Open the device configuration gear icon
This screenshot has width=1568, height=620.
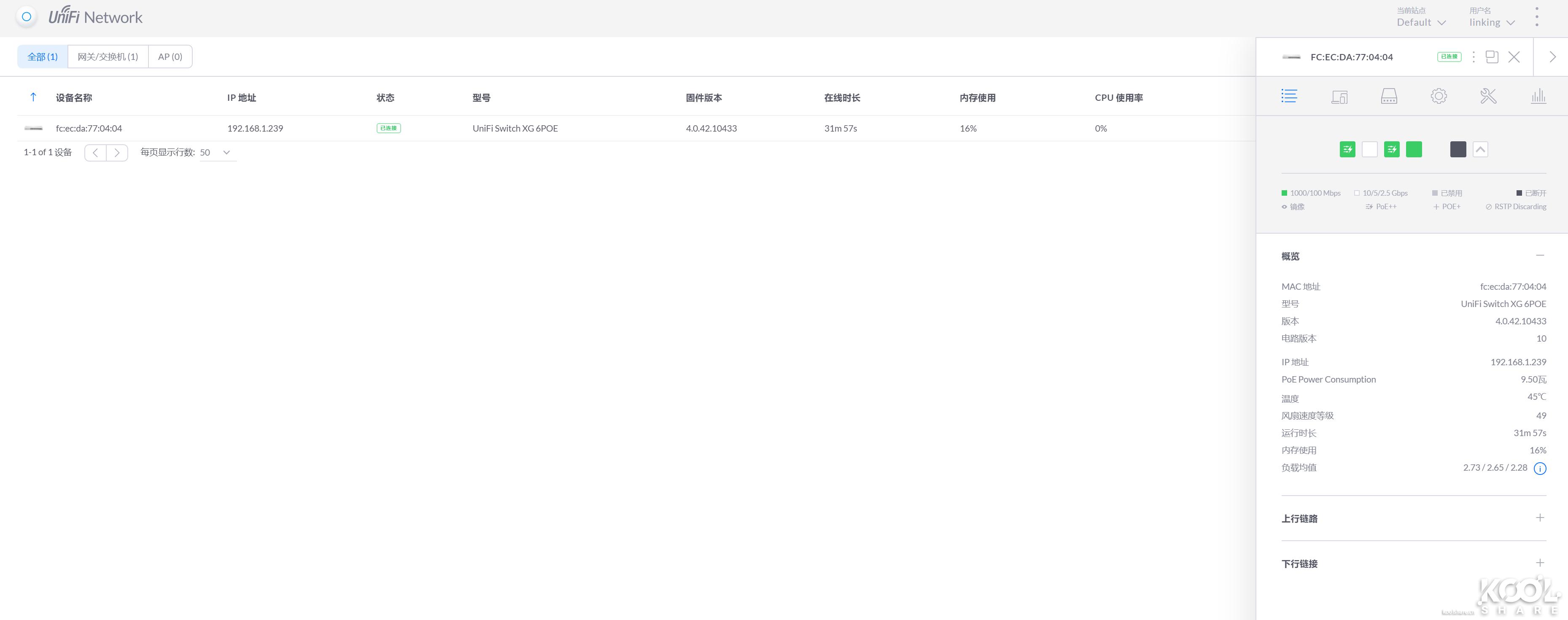point(1439,96)
